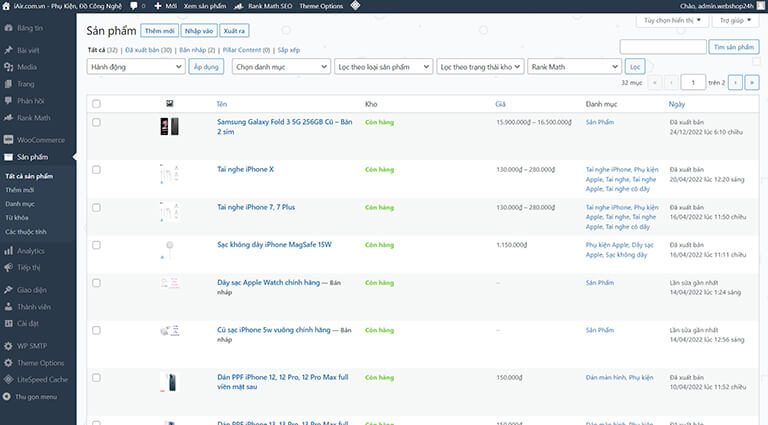The width and height of the screenshot is (768, 425).
Task: Check the Samsung Galaxy Fold 3 row checkbox
Action: 96,122
